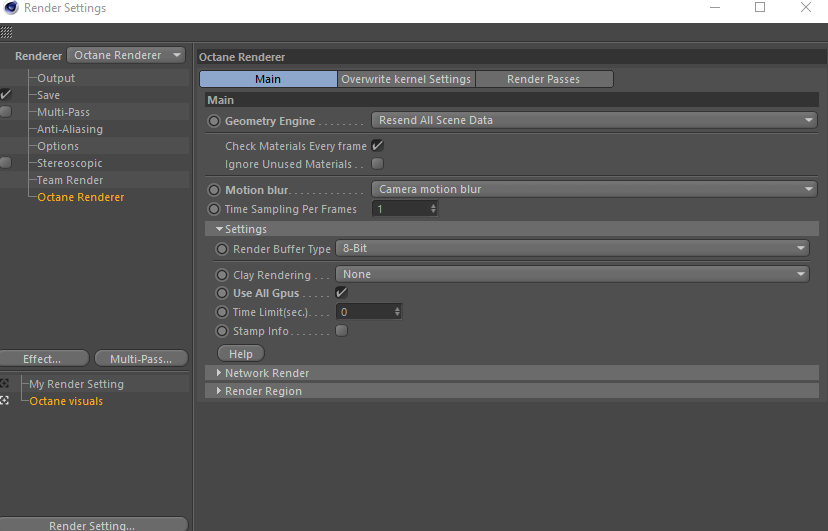Enable the Stereoscopic checkbox in sidebar

coord(6,163)
